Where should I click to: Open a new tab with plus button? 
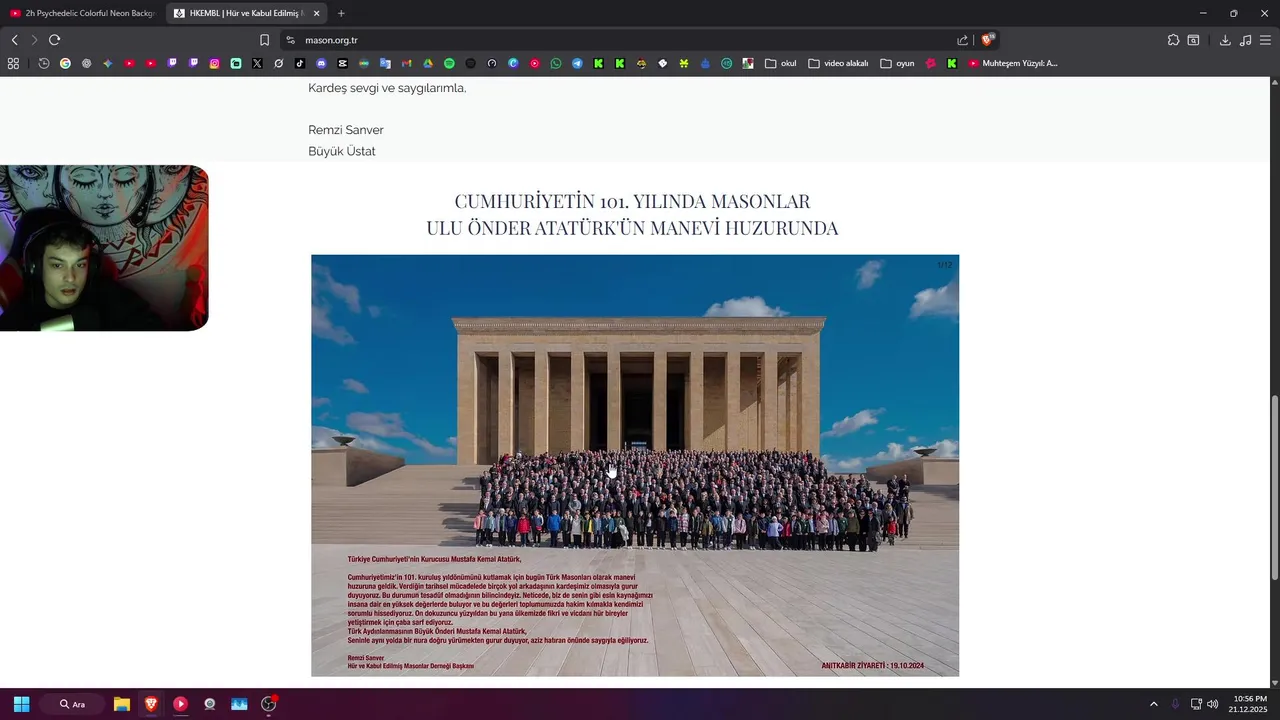tap(341, 13)
